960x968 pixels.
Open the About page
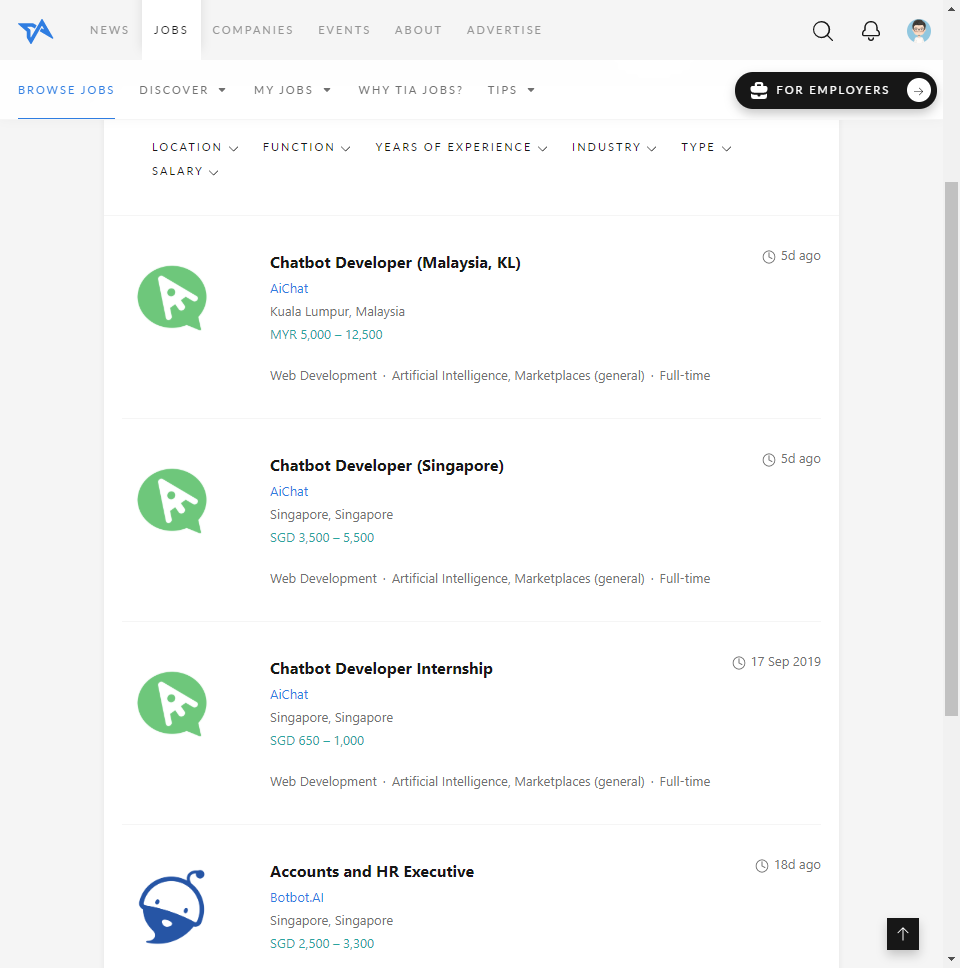click(418, 30)
